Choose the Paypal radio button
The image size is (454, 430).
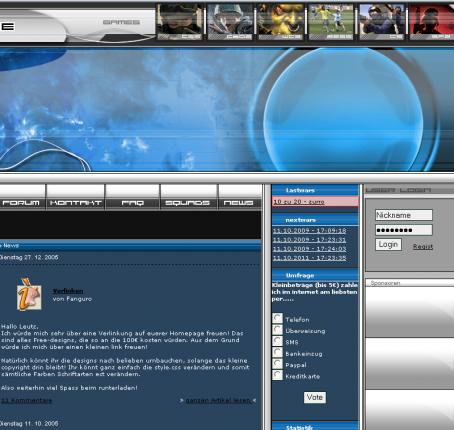(x=277, y=364)
